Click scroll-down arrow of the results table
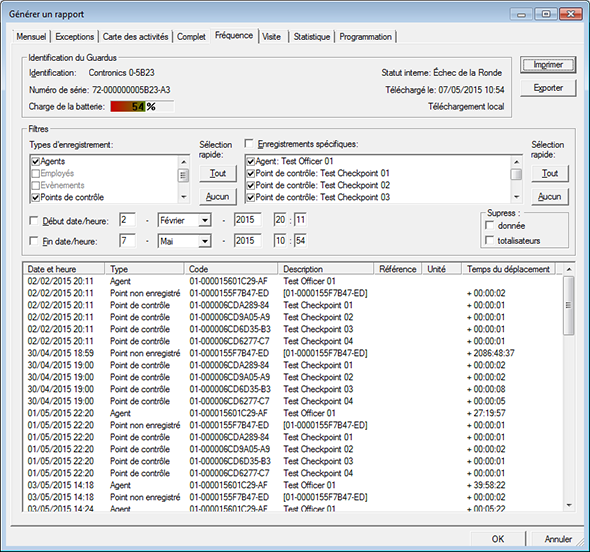 click(x=569, y=505)
